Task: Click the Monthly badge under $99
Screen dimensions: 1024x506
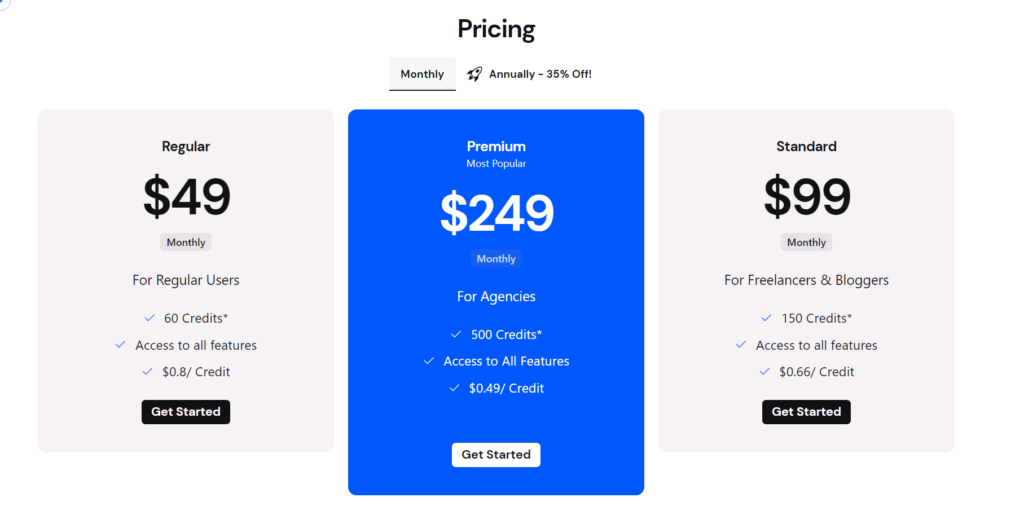Action: pos(807,242)
